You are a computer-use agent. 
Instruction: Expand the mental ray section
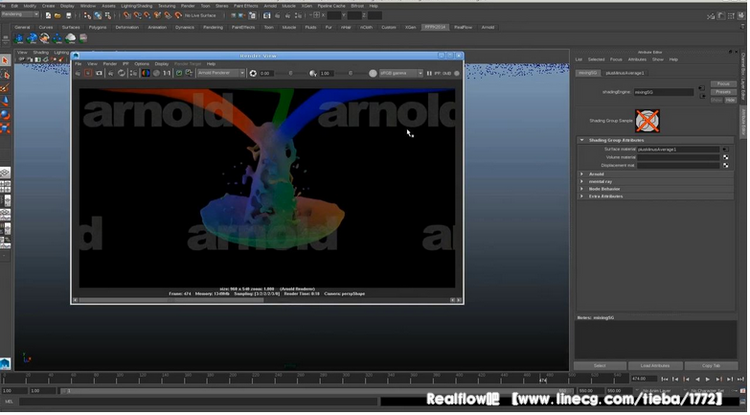click(582, 182)
